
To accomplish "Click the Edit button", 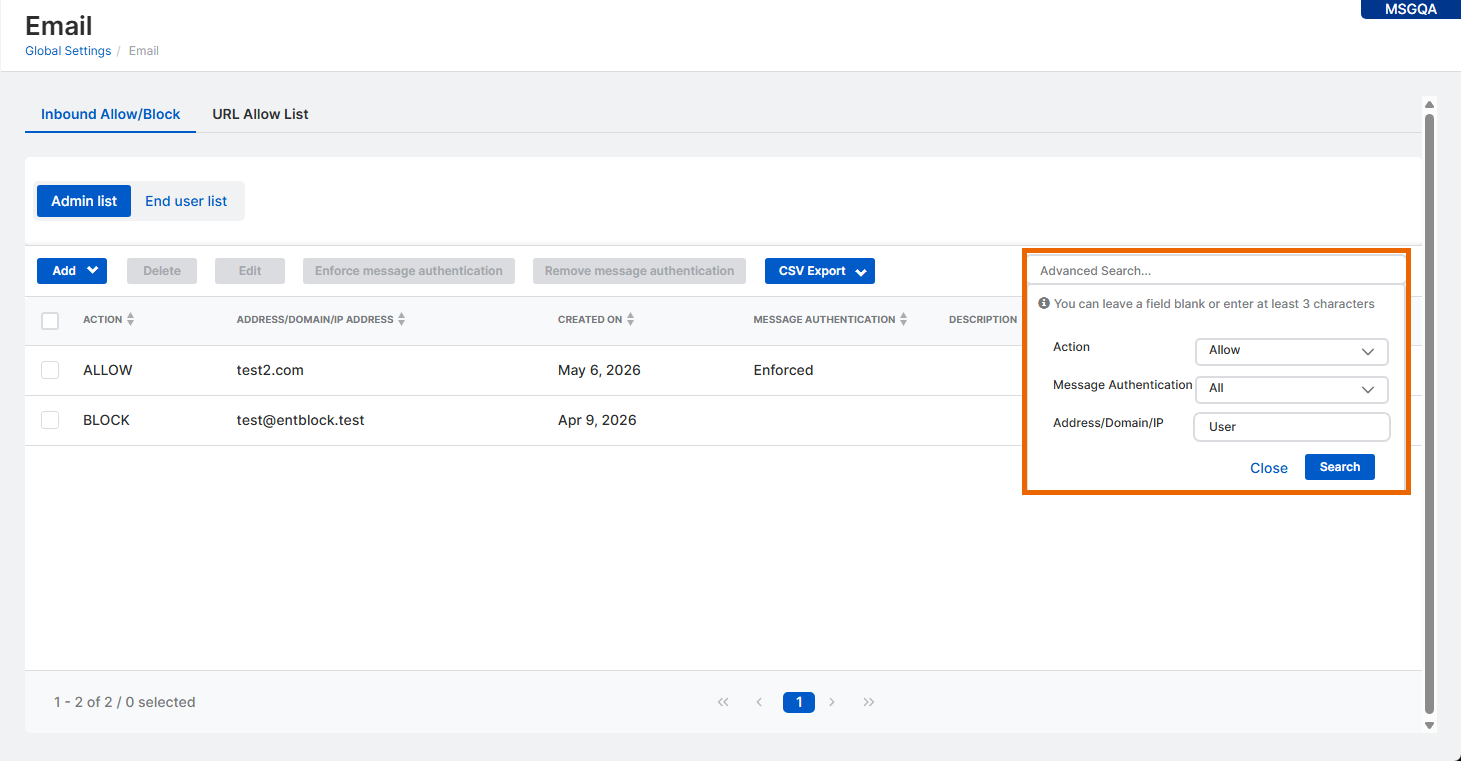I will coord(250,271).
